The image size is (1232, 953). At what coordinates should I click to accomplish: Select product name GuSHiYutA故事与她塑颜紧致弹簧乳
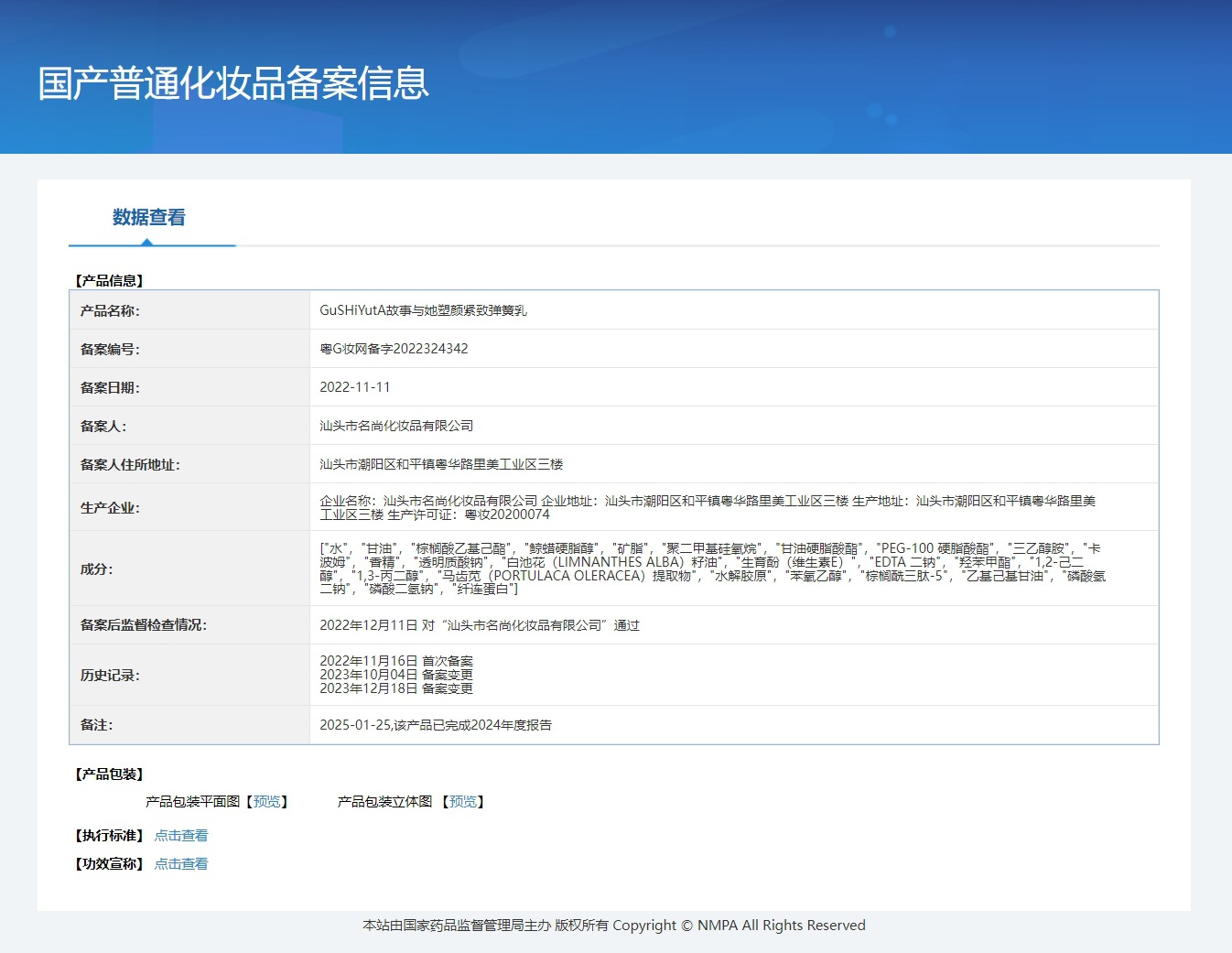[x=423, y=310]
